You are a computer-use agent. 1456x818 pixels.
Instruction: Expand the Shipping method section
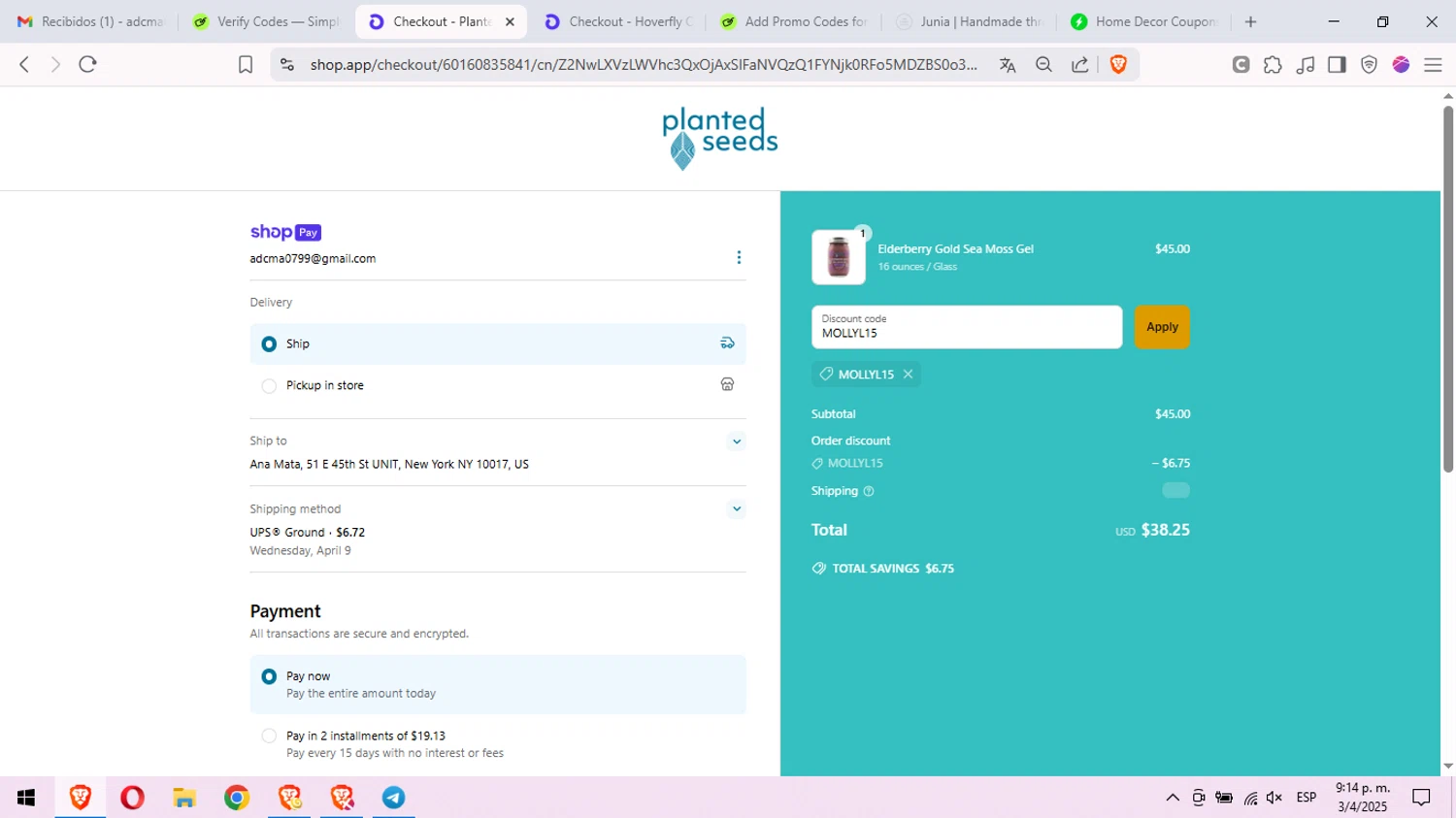click(737, 508)
